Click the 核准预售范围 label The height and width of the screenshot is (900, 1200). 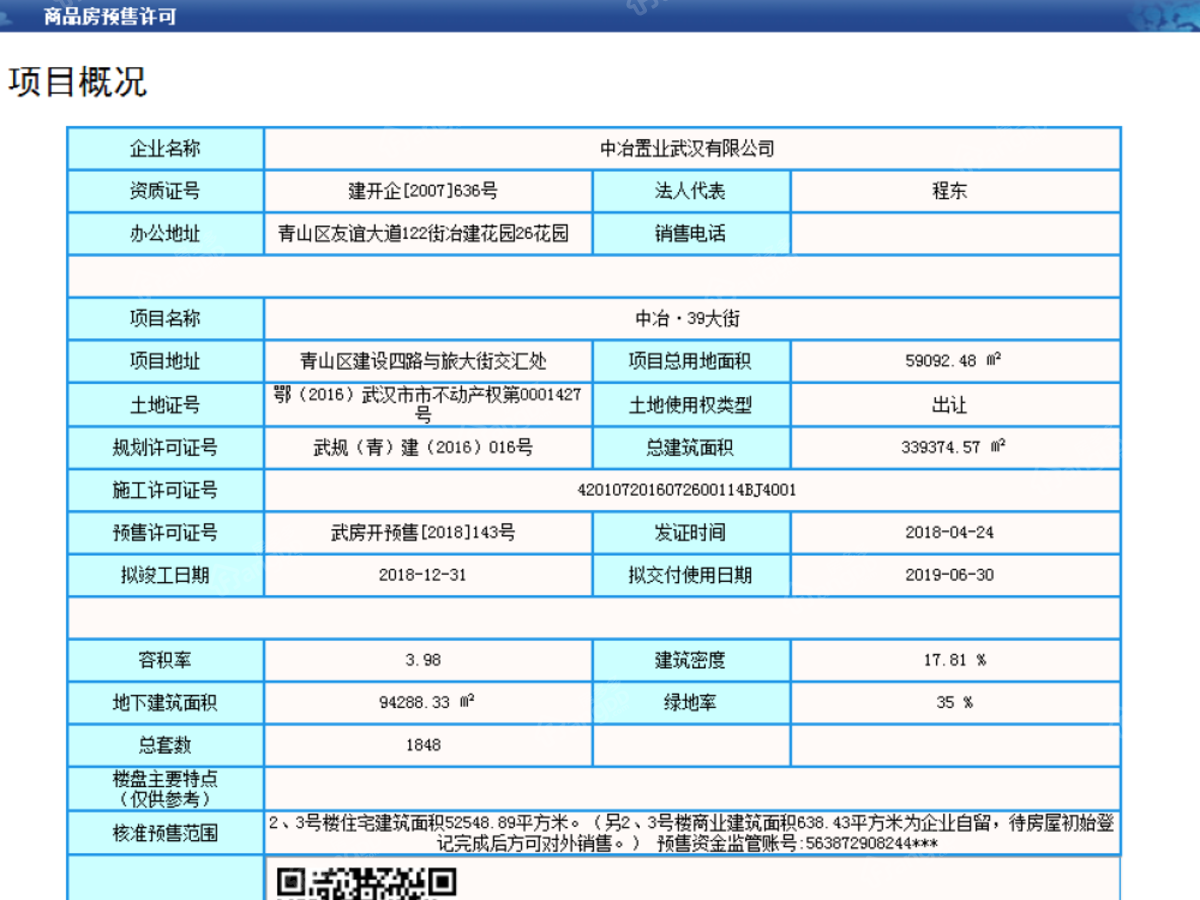tap(165, 833)
